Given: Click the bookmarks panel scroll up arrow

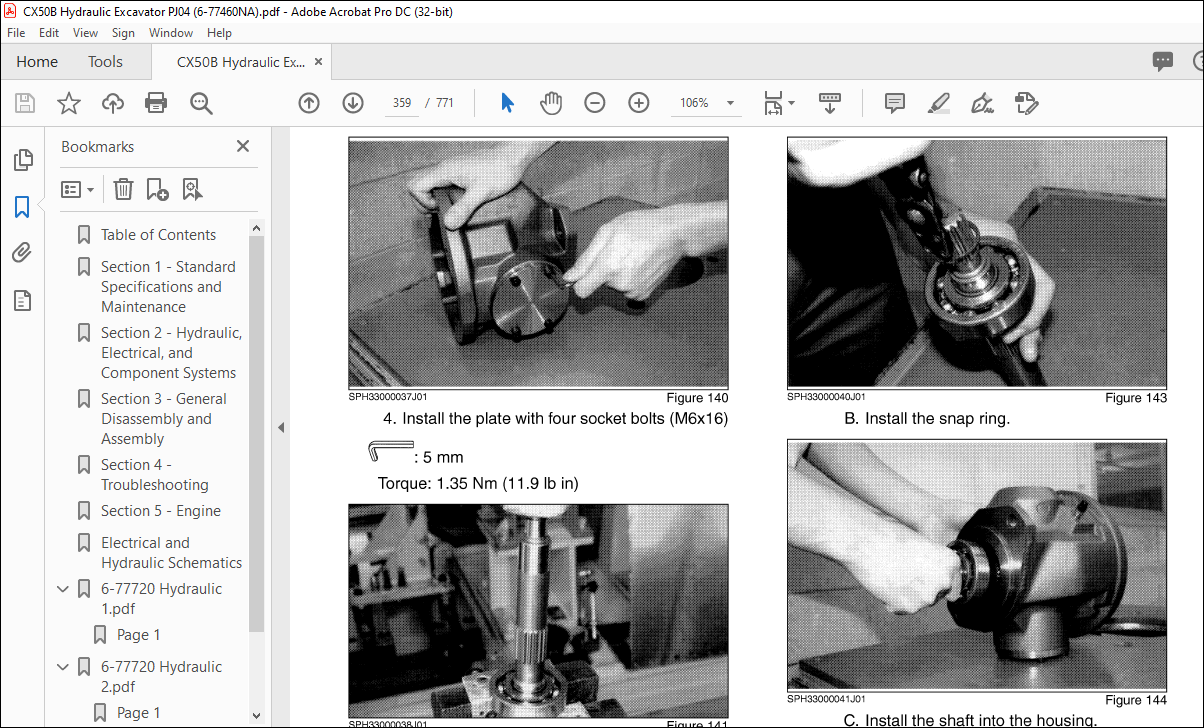Looking at the screenshot, I should pyautogui.click(x=257, y=229).
